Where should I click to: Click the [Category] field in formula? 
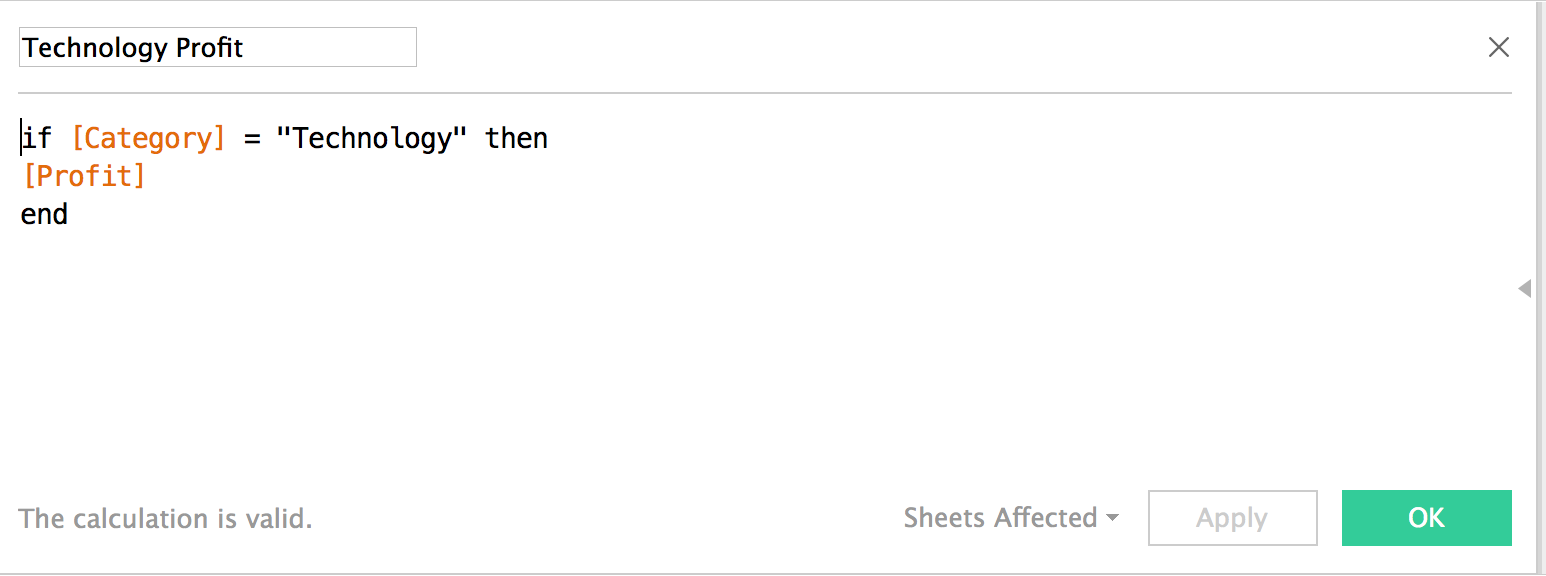tap(149, 138)
